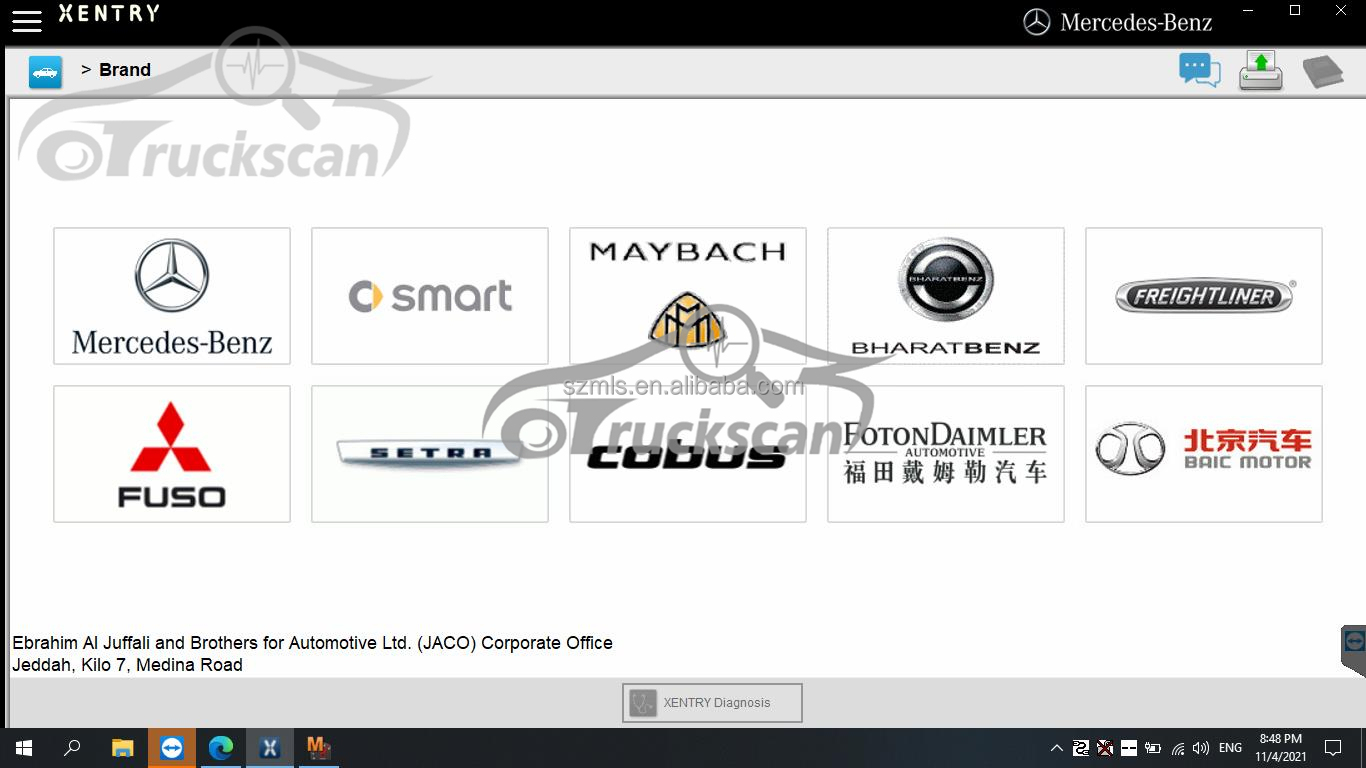This screenshot has width=1366, height=768.
Task: Click the Mercedes-Benz logo in header
Action: tap(1118, 22)
